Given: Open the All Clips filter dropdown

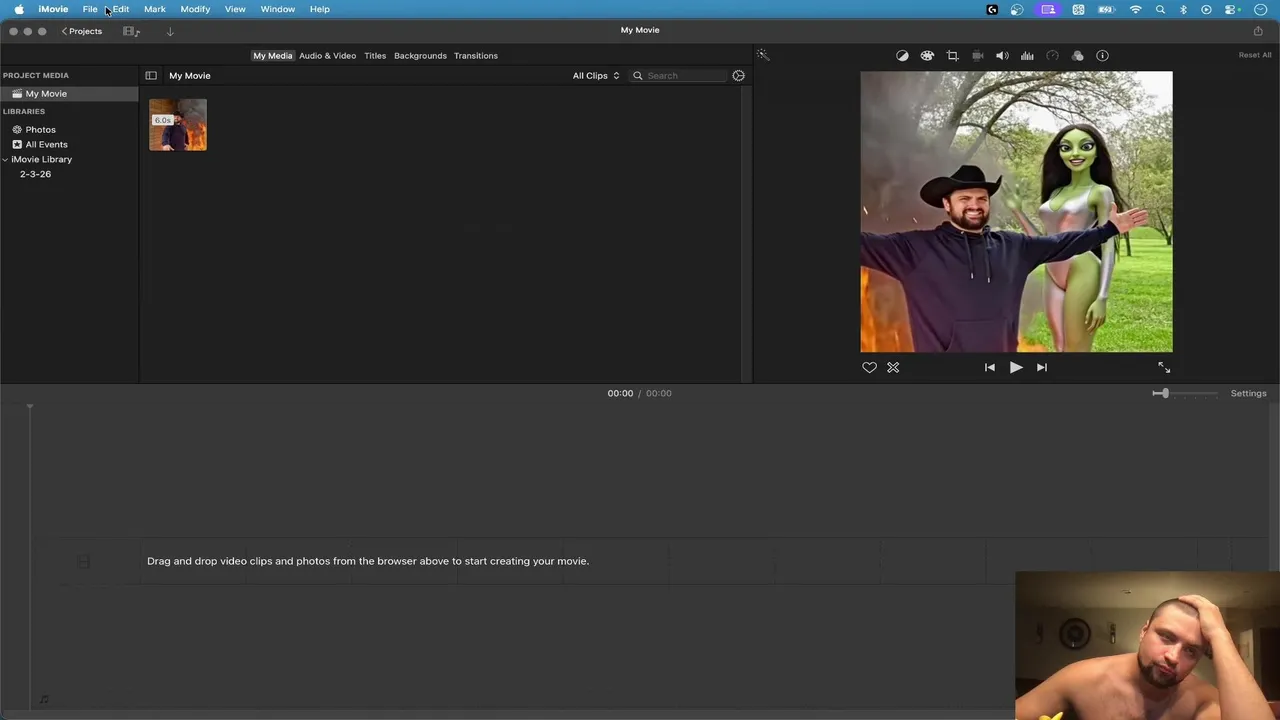Looking at the screenshot, I should (596, 76).
